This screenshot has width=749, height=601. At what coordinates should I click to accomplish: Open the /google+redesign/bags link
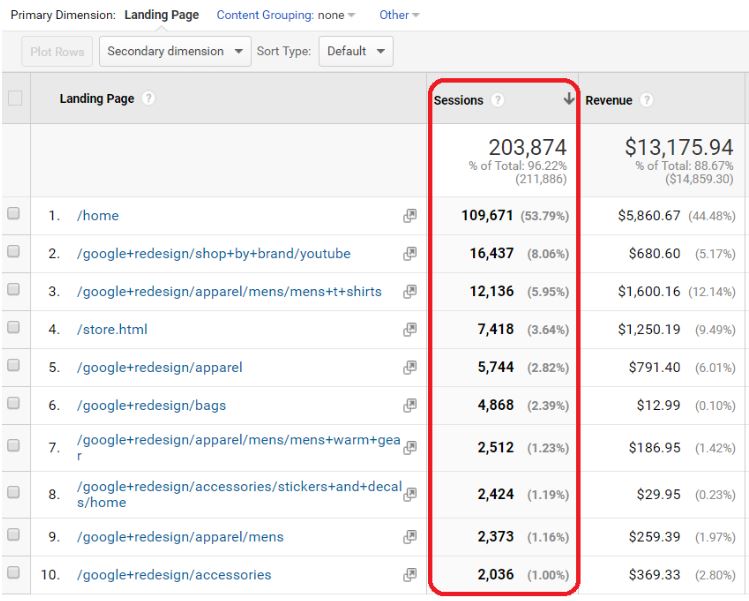pos(151,405)
